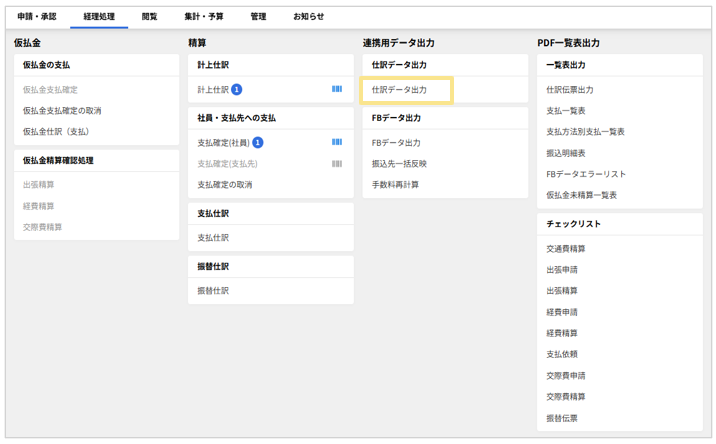
Task: Open the お知らせ tab
Action: 309,16
